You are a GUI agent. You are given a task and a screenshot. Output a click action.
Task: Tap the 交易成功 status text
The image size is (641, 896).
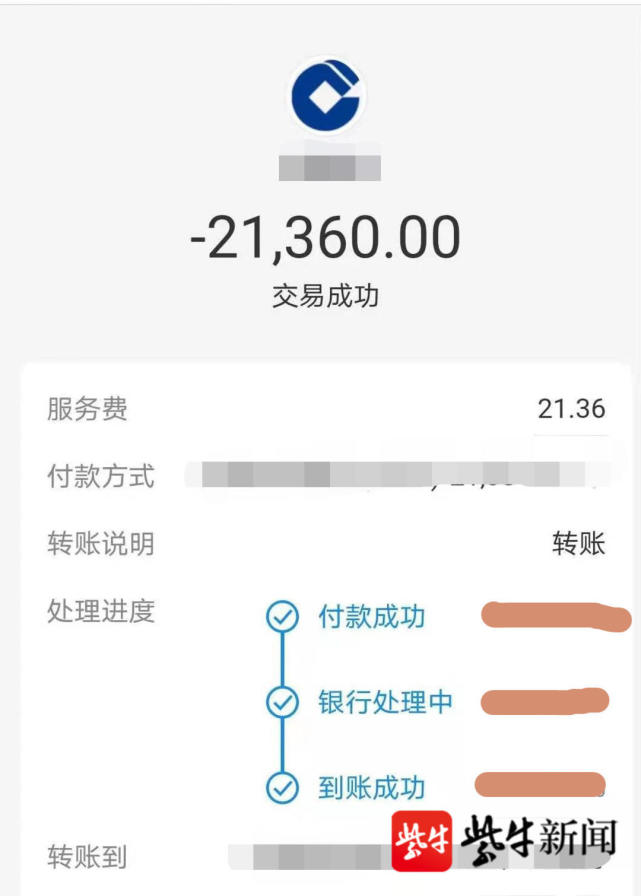tap(320, 295)
